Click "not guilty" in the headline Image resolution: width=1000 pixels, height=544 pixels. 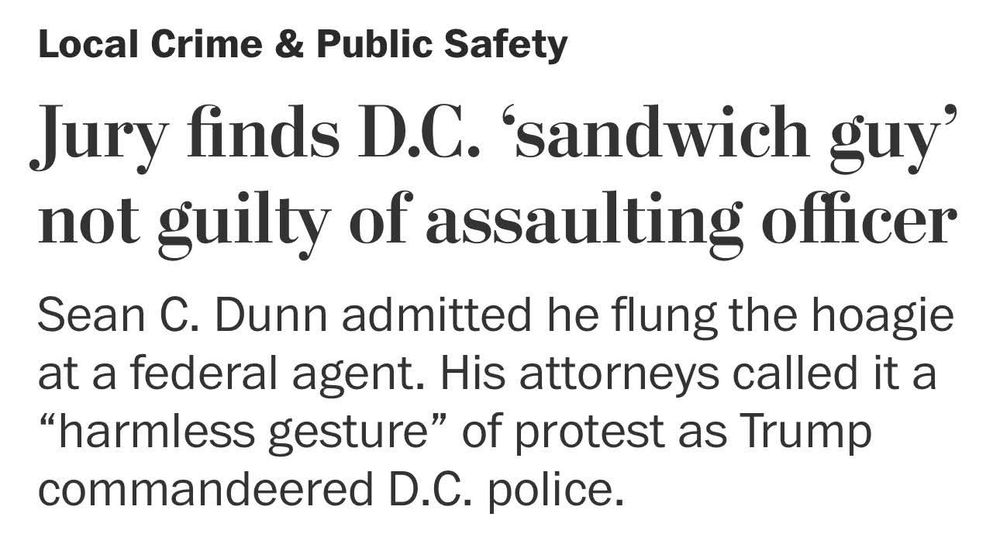(184, 221)
